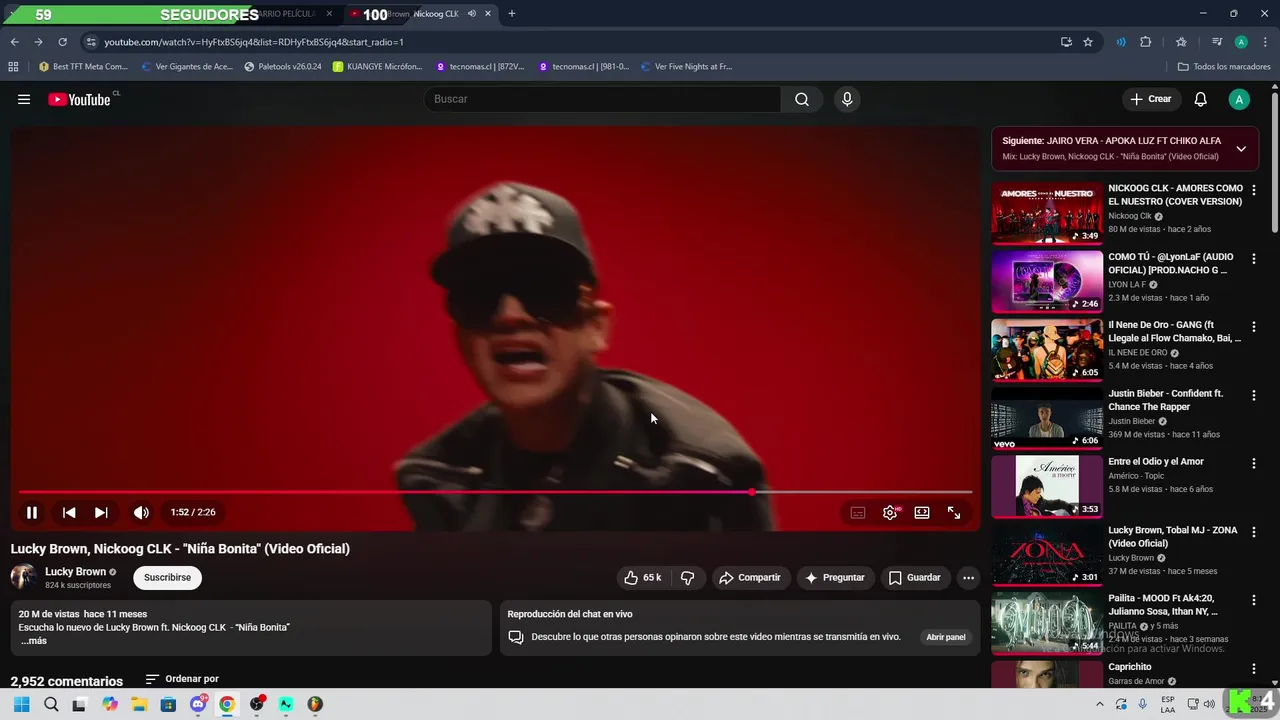The width and height of the screenshot is (1280, 720).
Task: Open the Lucky Brown channel link
Action: pyautogui.click(x=75, y=572)
